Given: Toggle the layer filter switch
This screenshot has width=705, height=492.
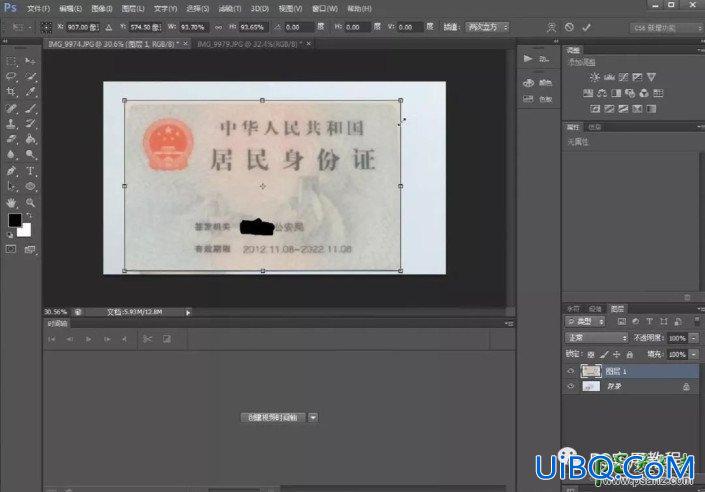Looking at the screenshot, I should point(696,321).
